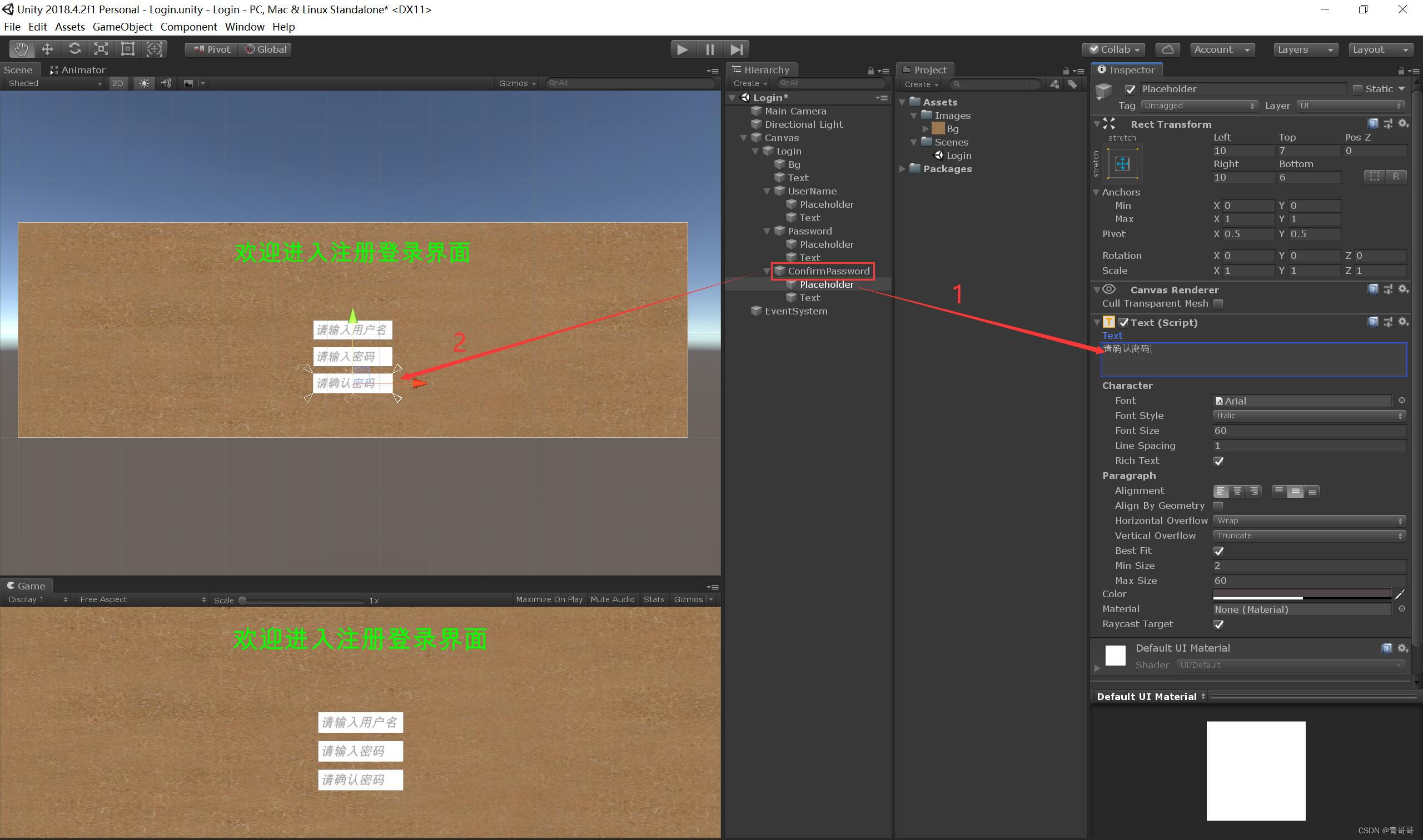Viewport: 1423px width, 840px height.
Task: Toggle Rect Transform stretch icon
Action: (x=1122, y=163)
